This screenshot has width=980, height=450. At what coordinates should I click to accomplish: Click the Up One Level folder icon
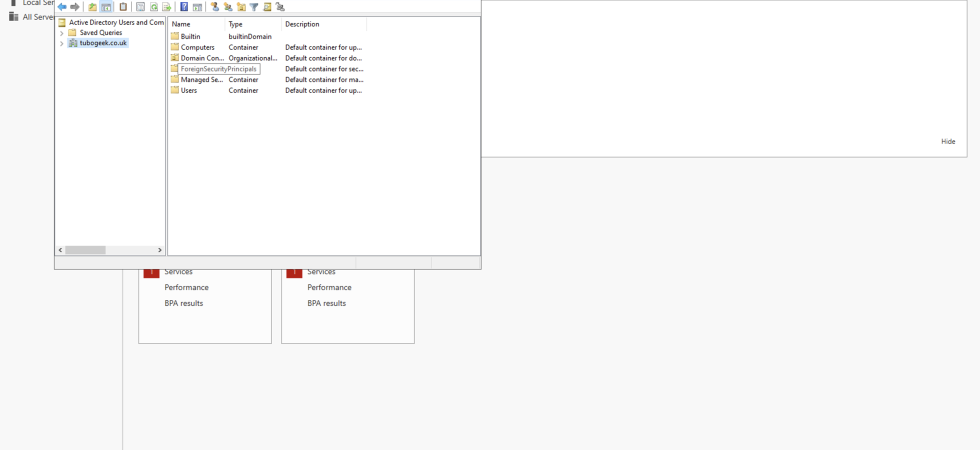pyautogui.click(x=92, y=7)
